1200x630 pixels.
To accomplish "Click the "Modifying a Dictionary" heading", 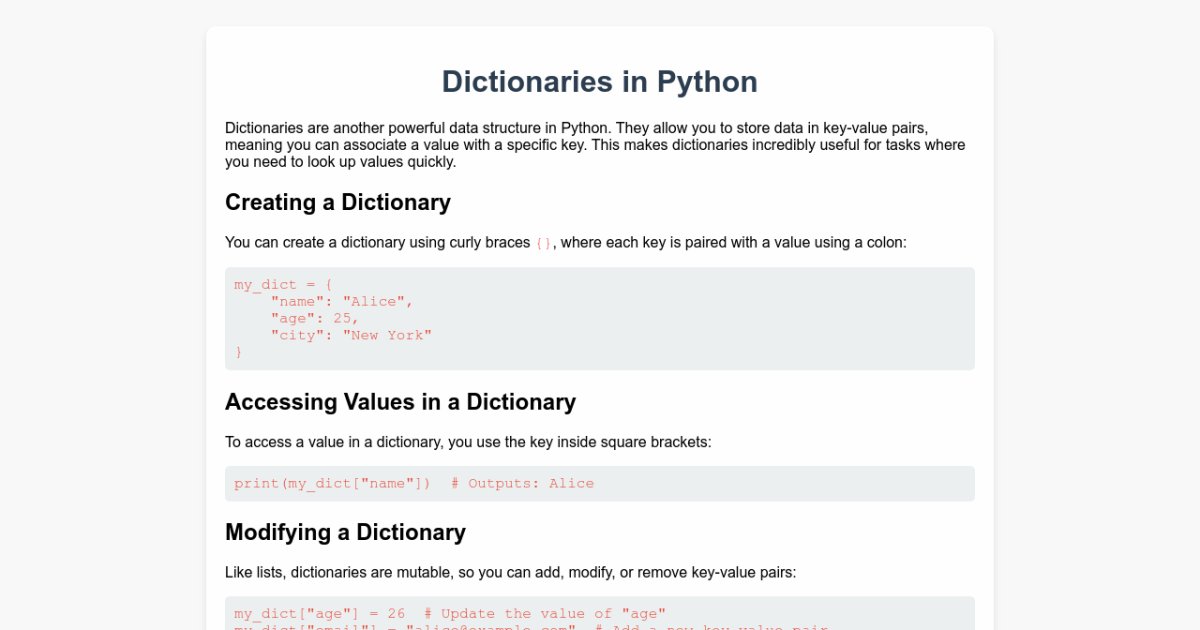I will click(345, 532).
